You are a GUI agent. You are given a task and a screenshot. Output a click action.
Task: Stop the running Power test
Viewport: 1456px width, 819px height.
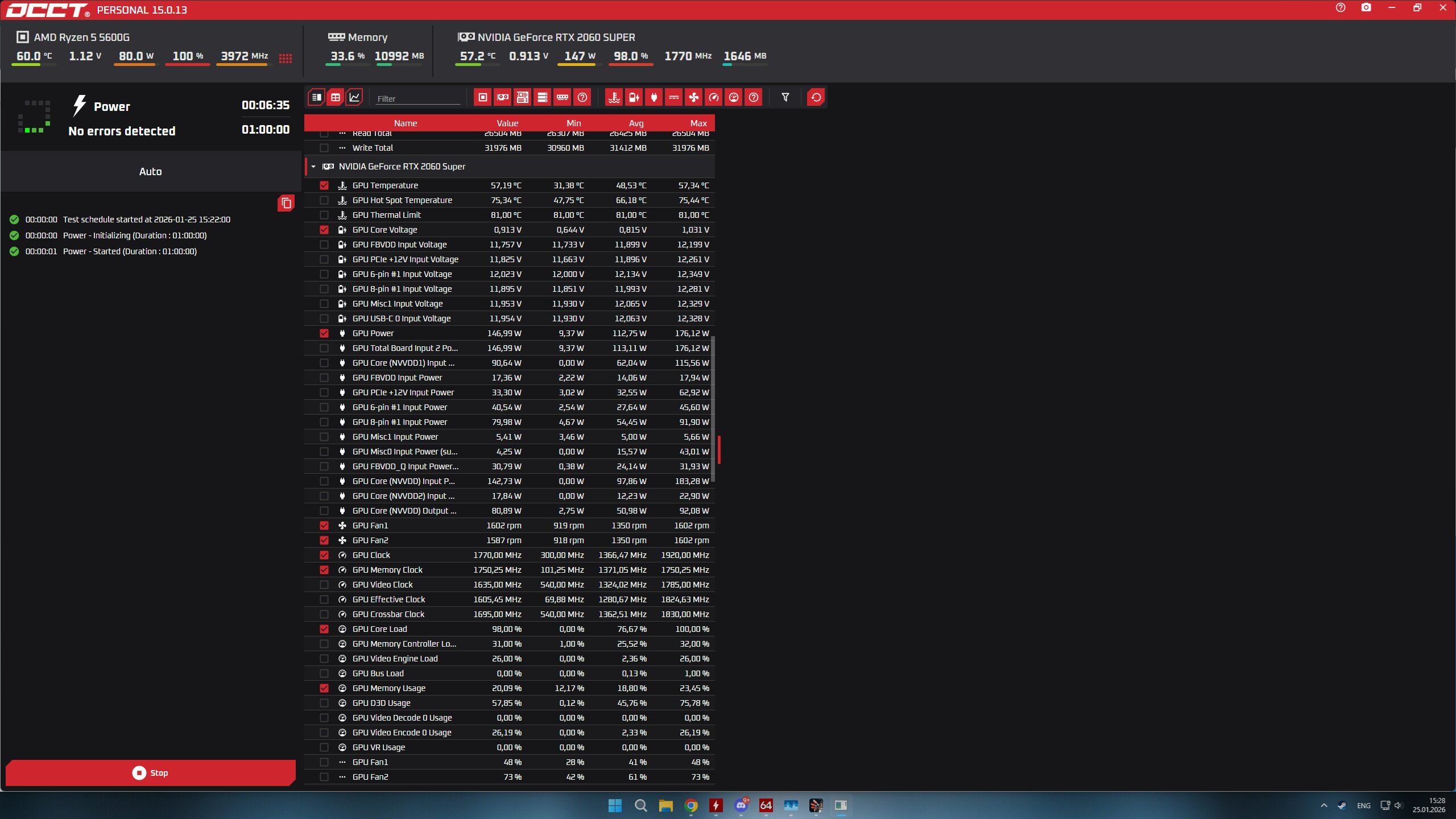tap(150, 772)
